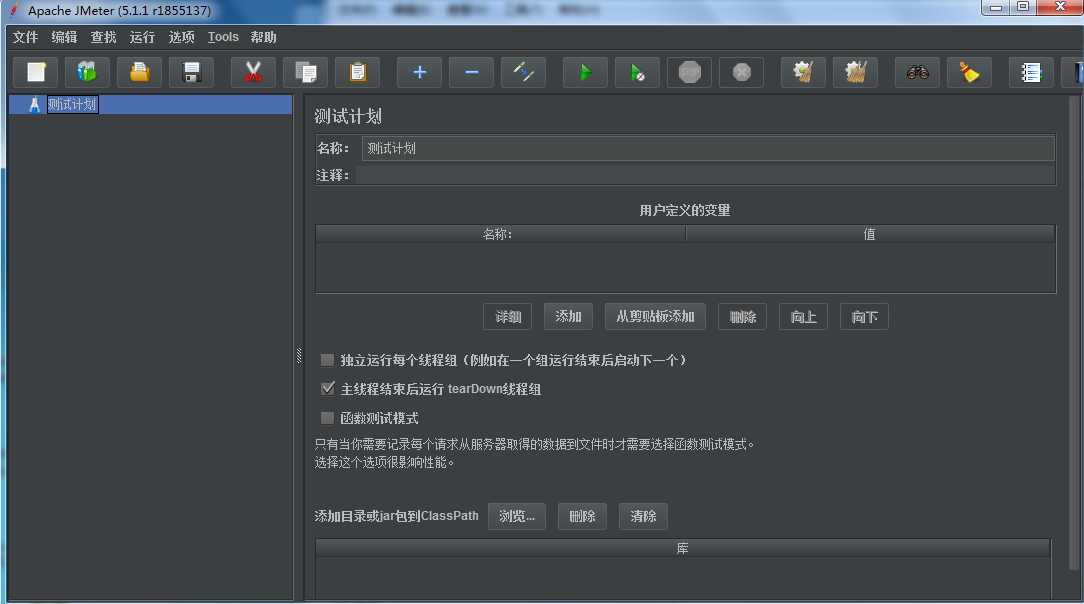
Task: Click the 从剪贴板添加 button
Action: point(655,317)
